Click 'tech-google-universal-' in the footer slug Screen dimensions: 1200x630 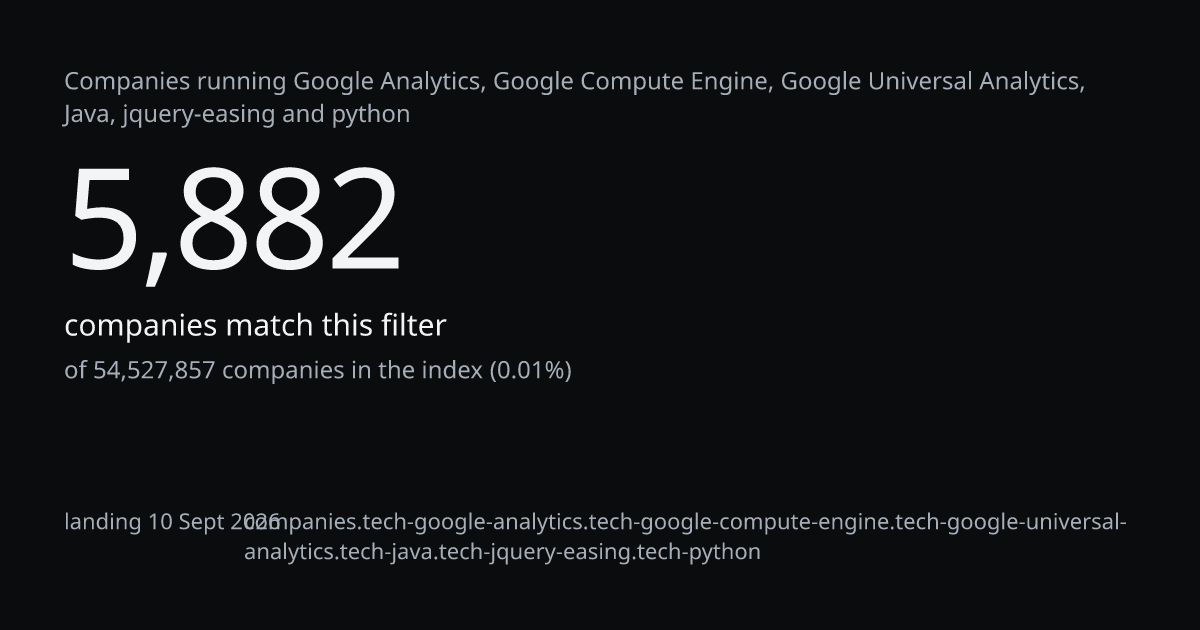point(1010,522)
